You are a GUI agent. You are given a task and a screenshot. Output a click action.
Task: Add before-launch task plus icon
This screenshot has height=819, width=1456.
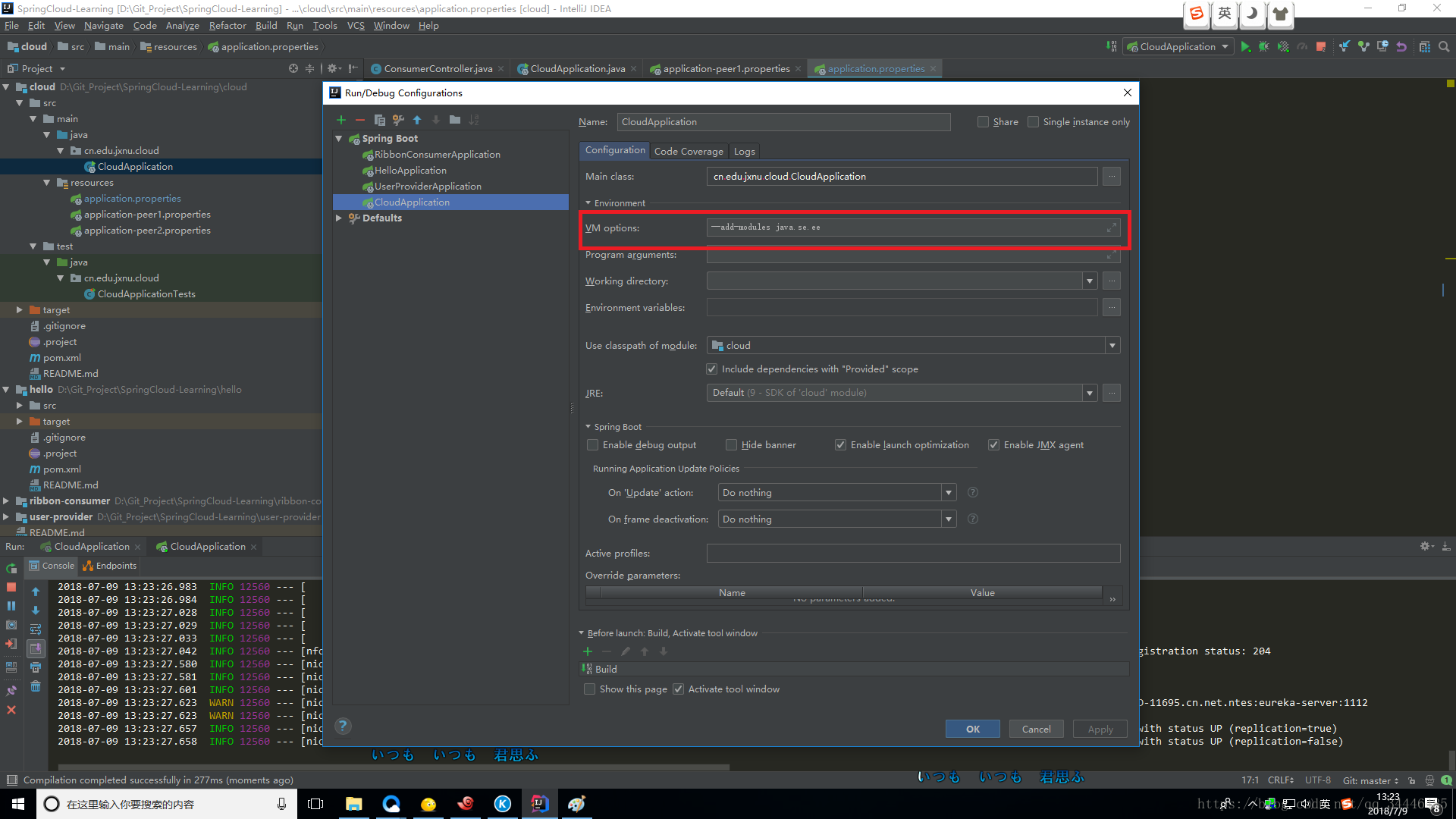coord(588,651)
